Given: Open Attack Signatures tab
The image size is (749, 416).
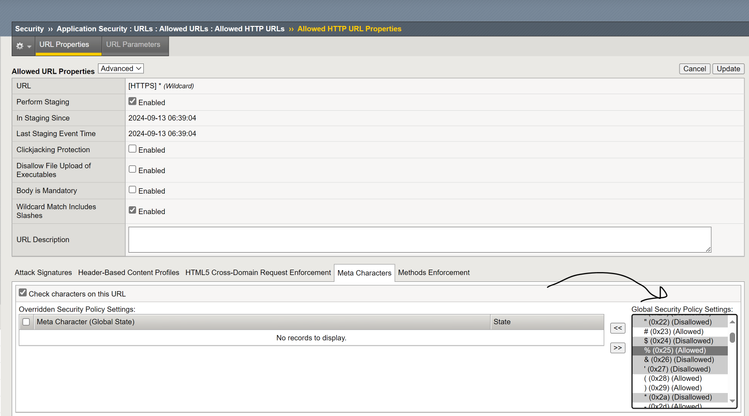Looking at the screenshot, I should pos(43,273).
